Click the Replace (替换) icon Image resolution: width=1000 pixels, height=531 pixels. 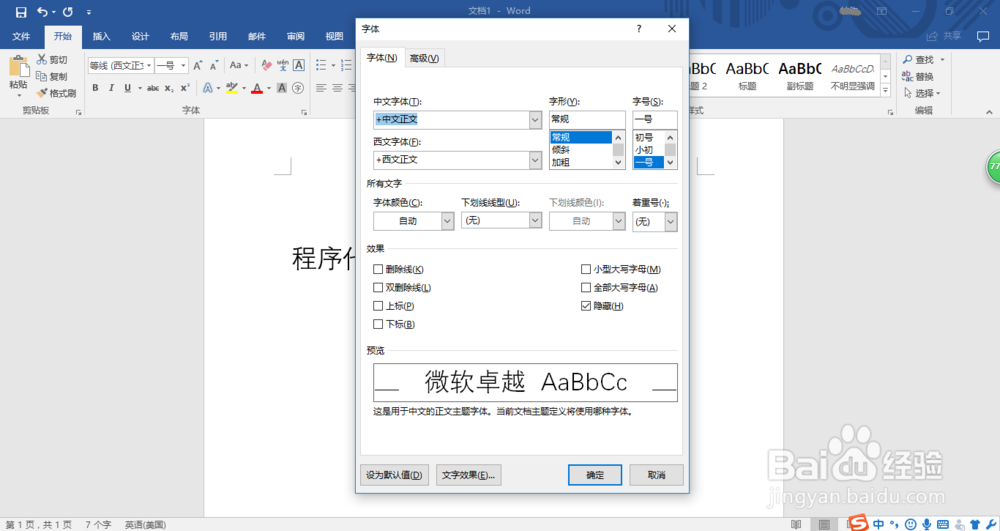(x=908, y=76)
